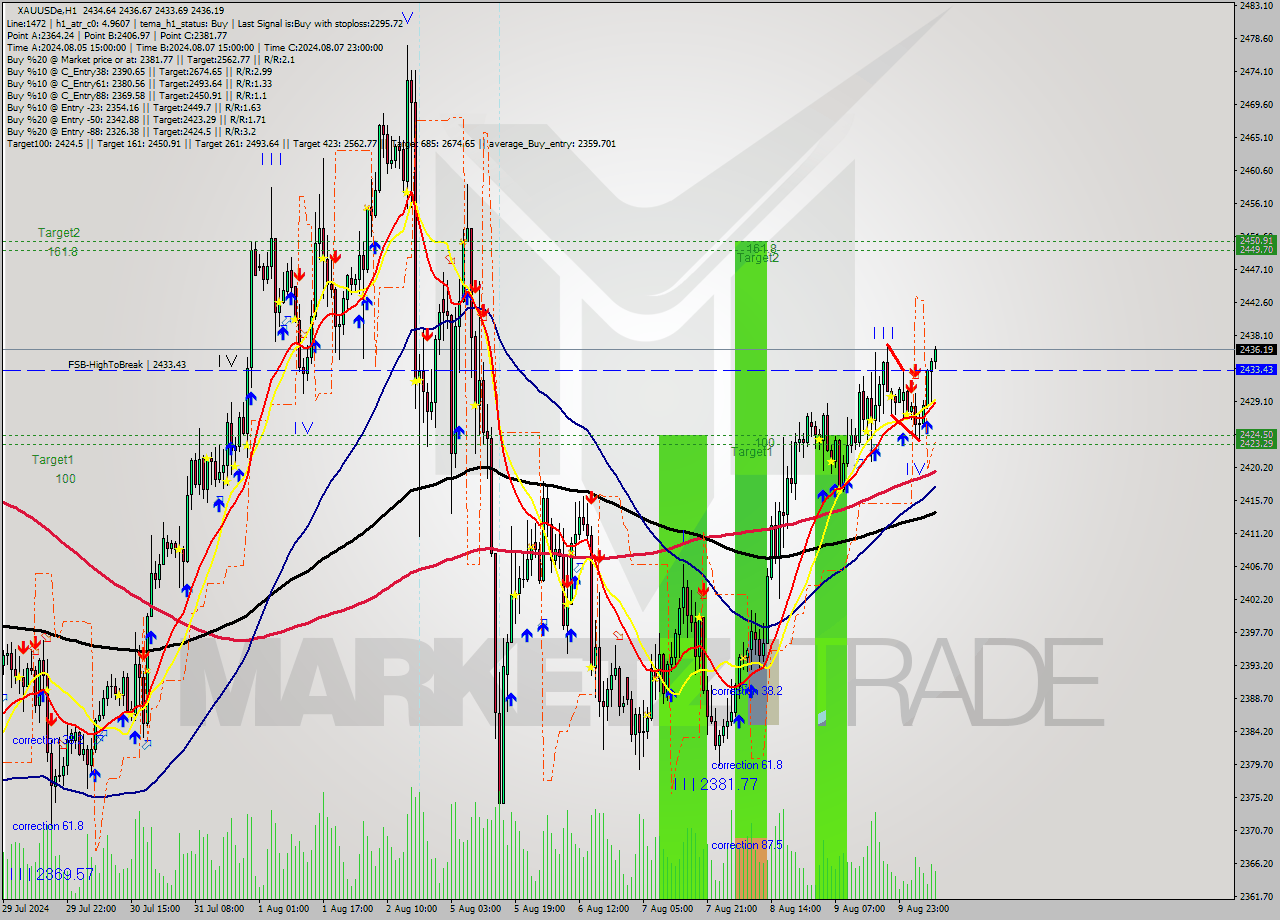
Task: Click the '9 Aug 23:00' time label
Action: (x=923, y=909)
